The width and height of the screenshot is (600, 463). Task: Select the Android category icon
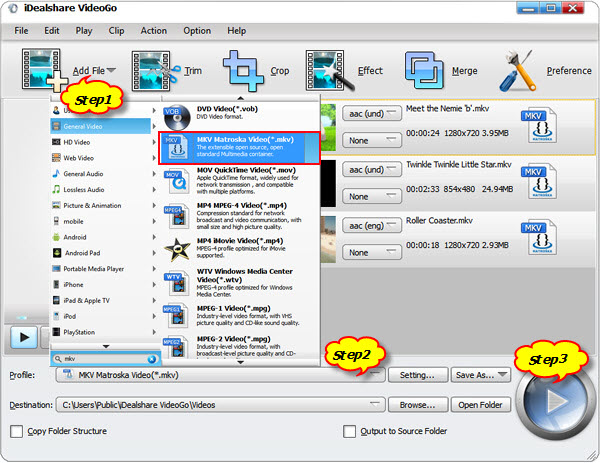pyautogui.click(x=57, y=237)
